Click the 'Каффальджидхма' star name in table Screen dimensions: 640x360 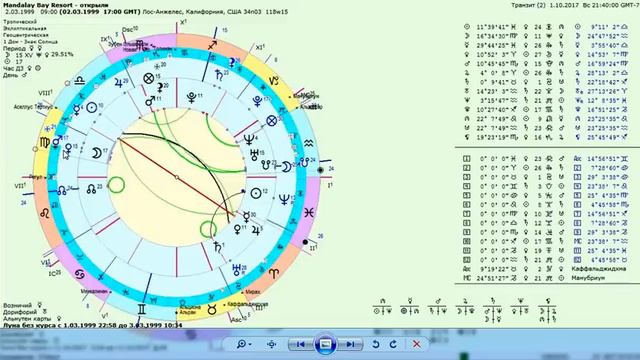point(599,269)
